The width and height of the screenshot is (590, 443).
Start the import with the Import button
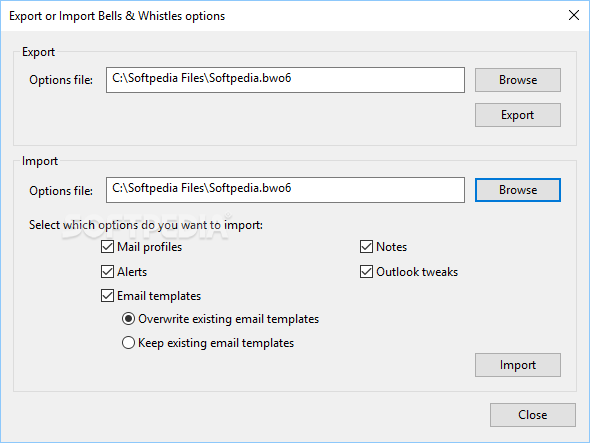[x=517, y=365]
